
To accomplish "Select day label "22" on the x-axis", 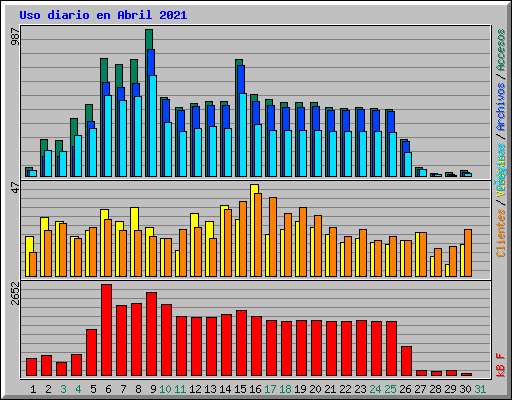I will (345, 389).
